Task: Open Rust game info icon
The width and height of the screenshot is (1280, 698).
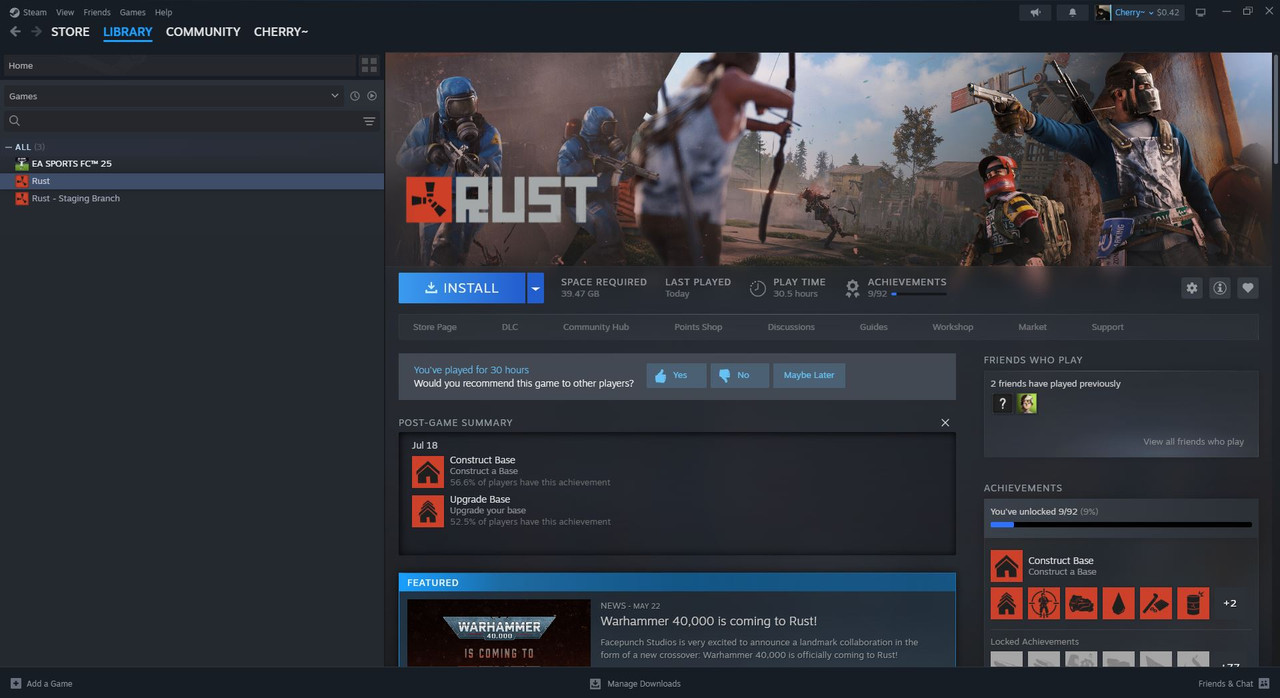Action: (x=1220, y=288)
